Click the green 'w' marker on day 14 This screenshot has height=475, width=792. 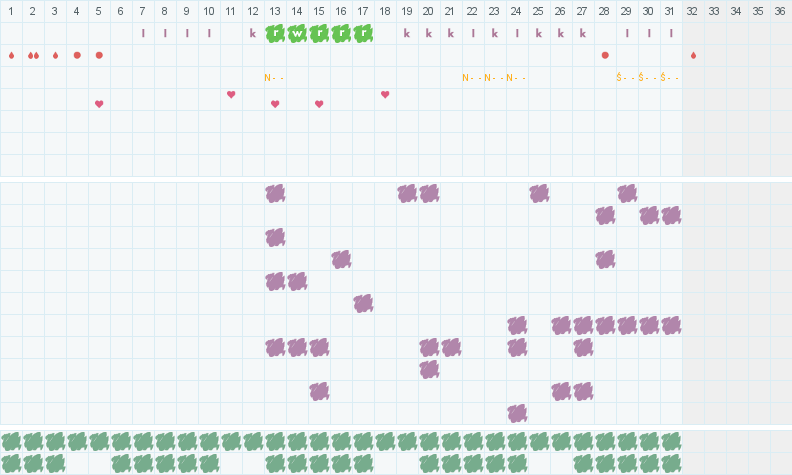tap(297, 33)
